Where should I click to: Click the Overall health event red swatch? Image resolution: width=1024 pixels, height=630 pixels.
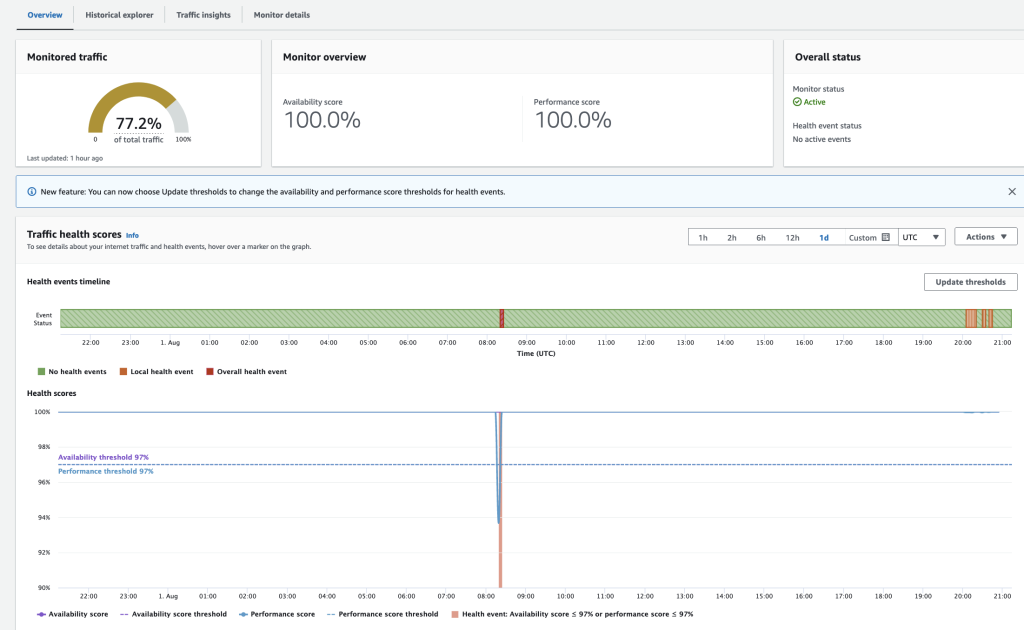point(209,370)
